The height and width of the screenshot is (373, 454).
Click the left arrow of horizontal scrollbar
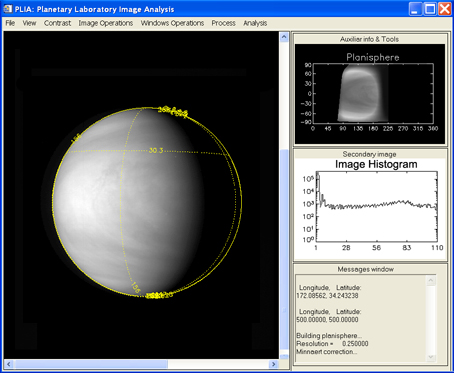coord(8,364)
